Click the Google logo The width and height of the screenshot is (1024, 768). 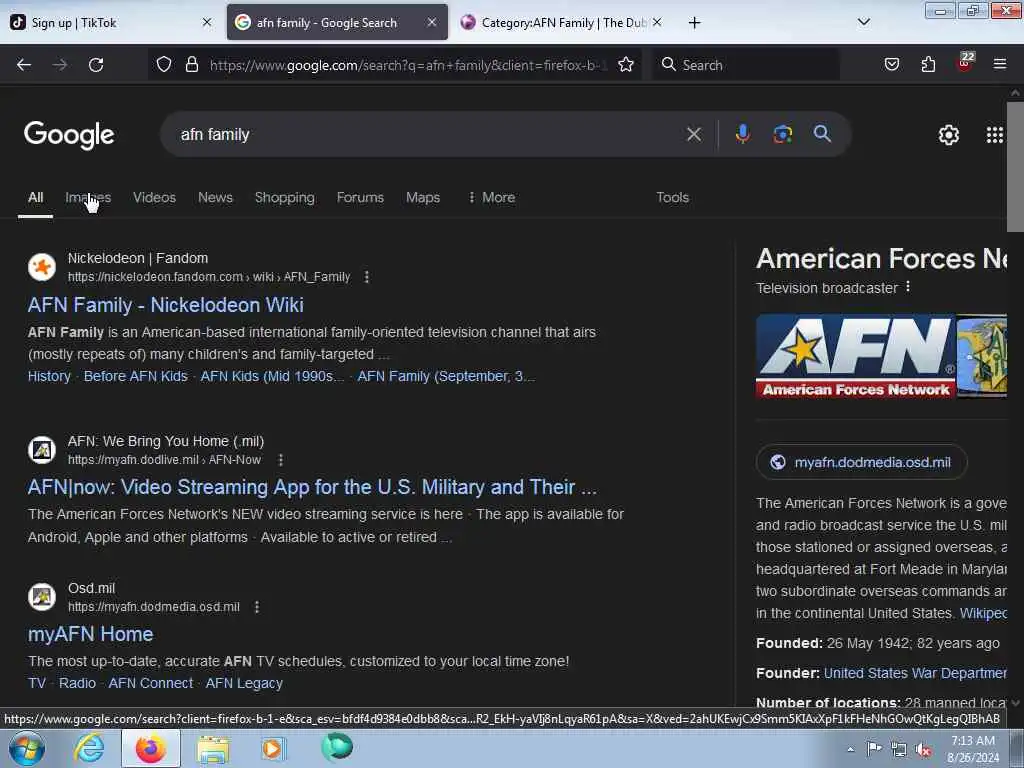tap(69, 135)
